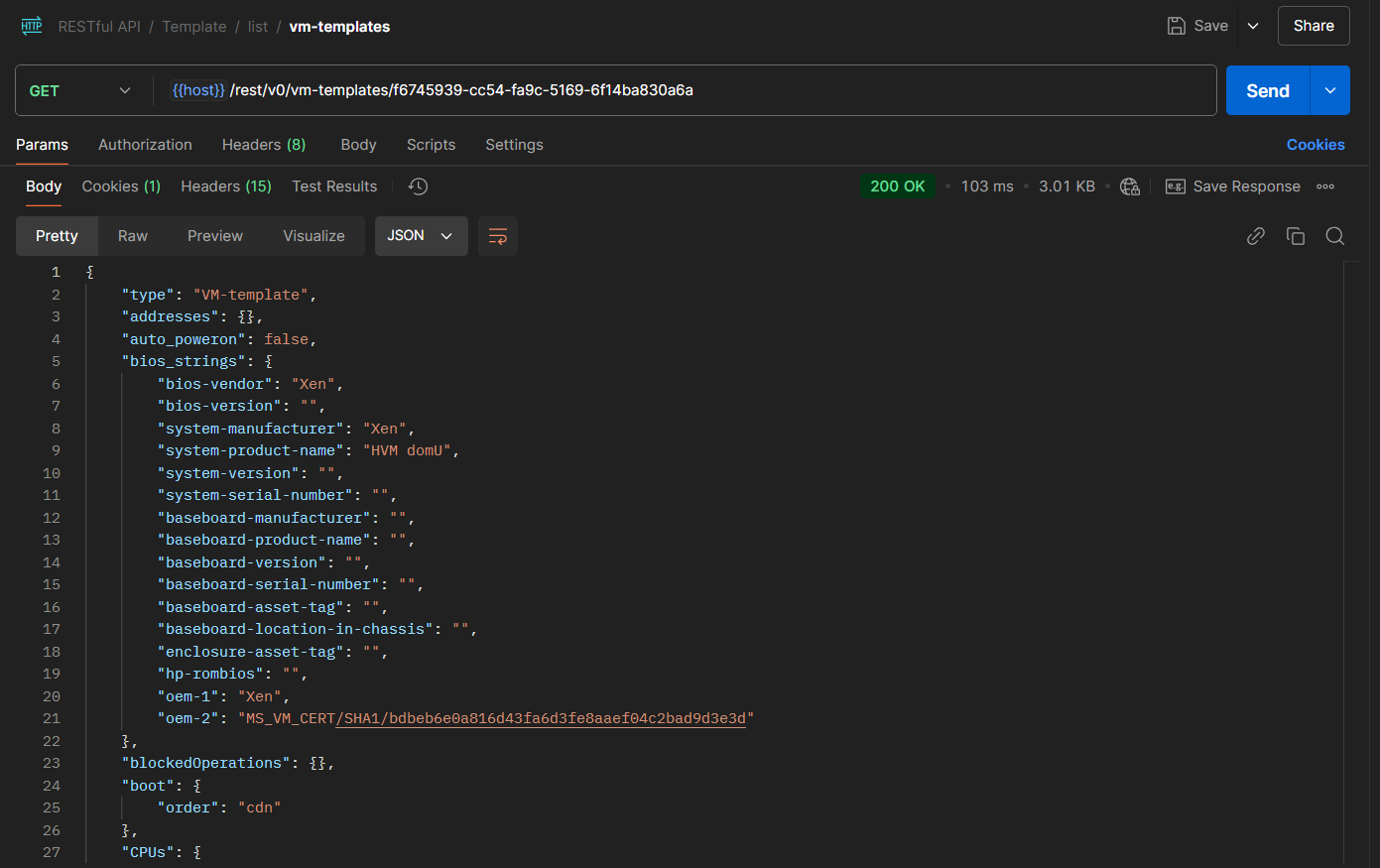This screenshot has width=1380, height=868.
Task: Open the JSON format dropdown
Action: tap(422, 236)
